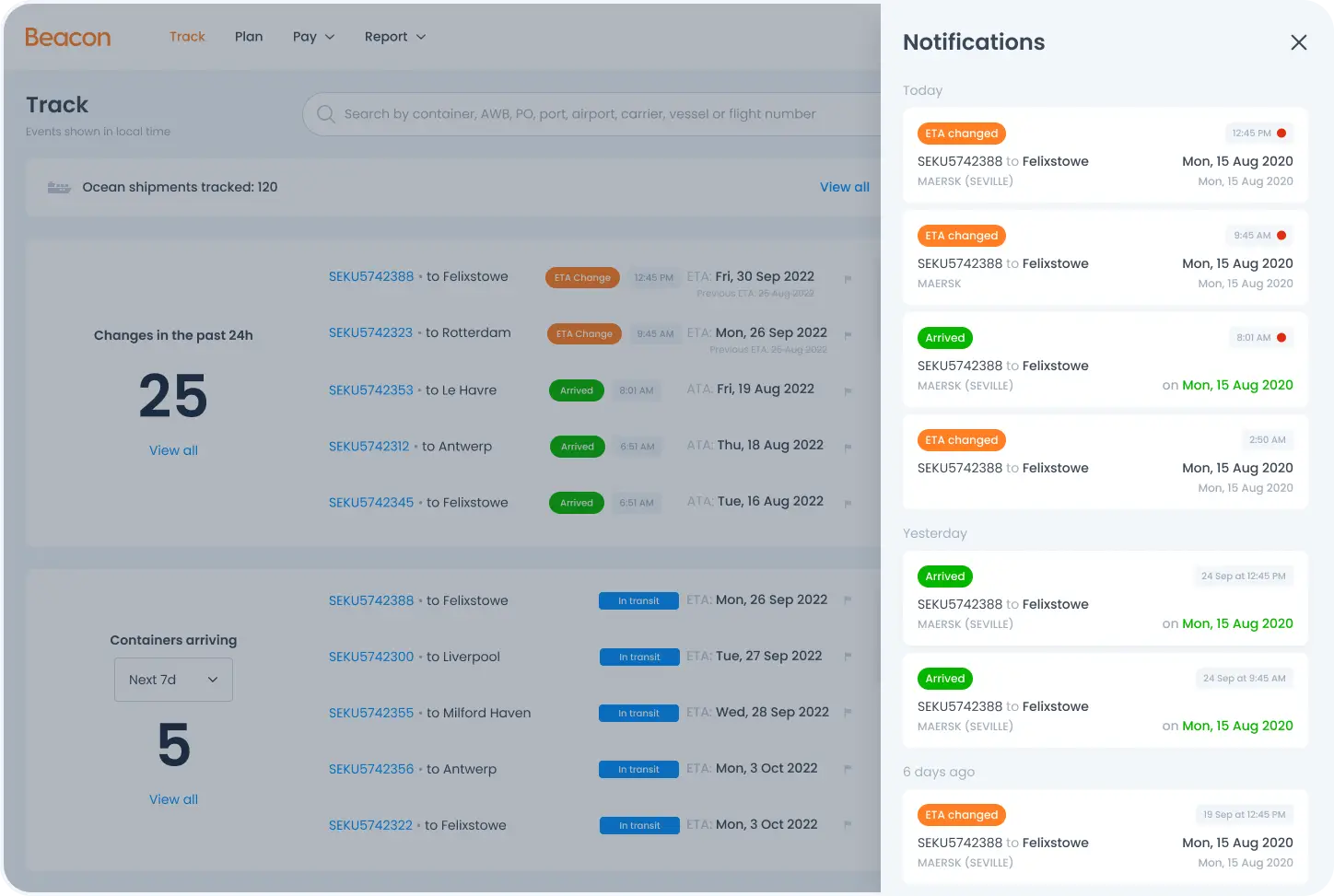Click the ETA Change badge on the Rotterdam row
This screenshot has height=896, width=1334.
583,333
